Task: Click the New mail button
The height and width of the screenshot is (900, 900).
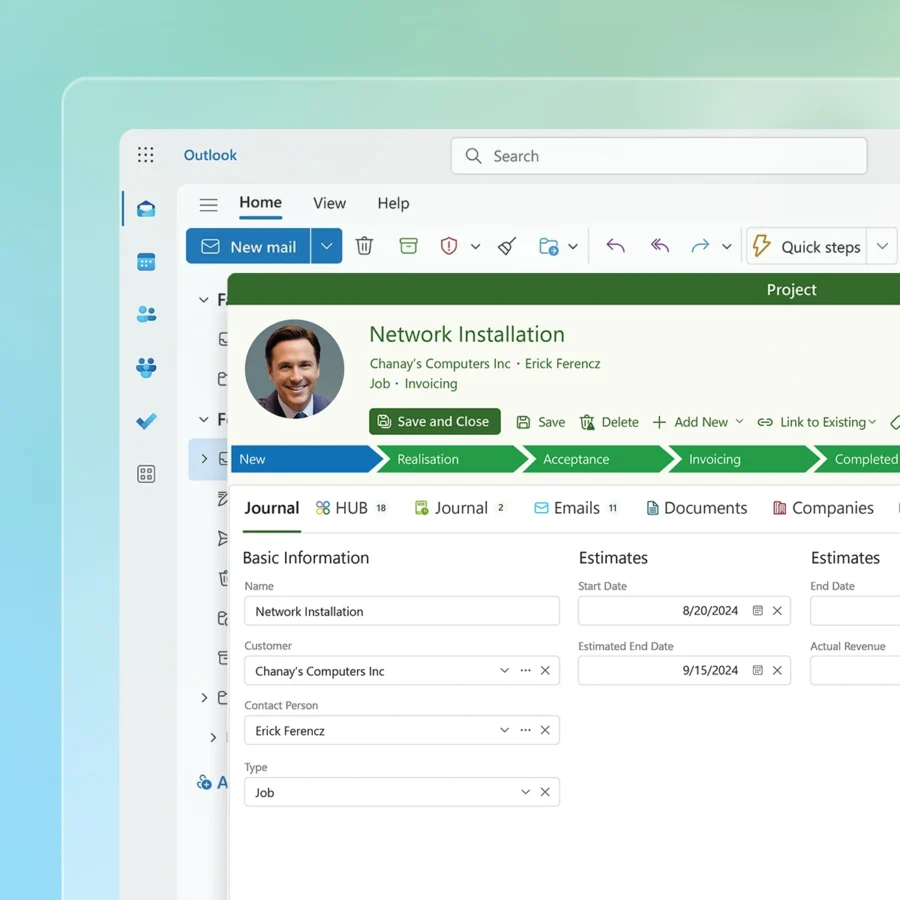Action: coord(249,246)
